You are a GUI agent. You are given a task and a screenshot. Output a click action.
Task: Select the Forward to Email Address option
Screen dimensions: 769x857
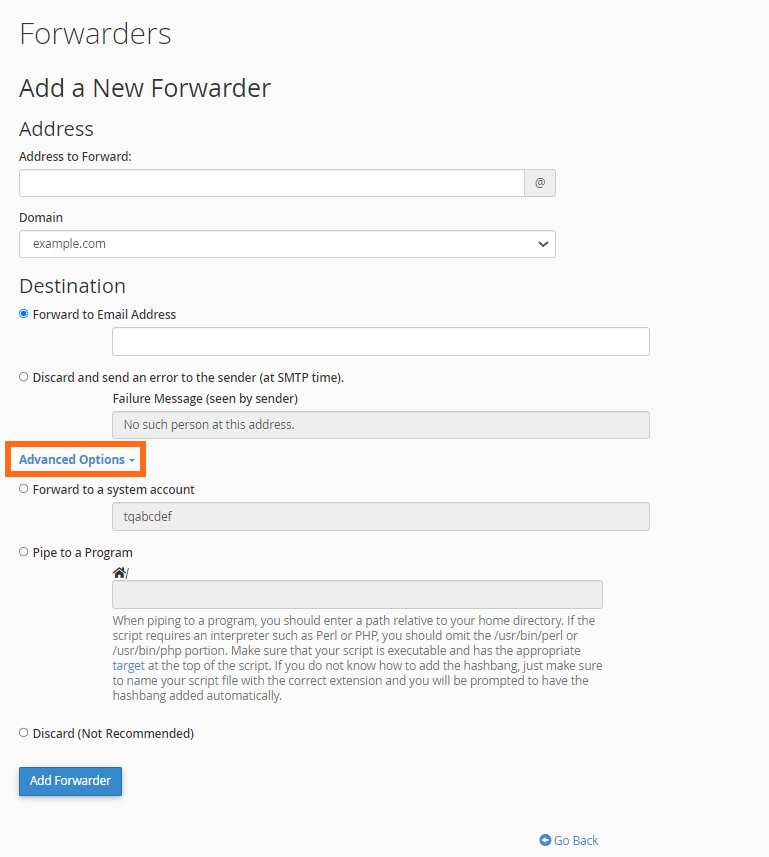pos(22,313)
